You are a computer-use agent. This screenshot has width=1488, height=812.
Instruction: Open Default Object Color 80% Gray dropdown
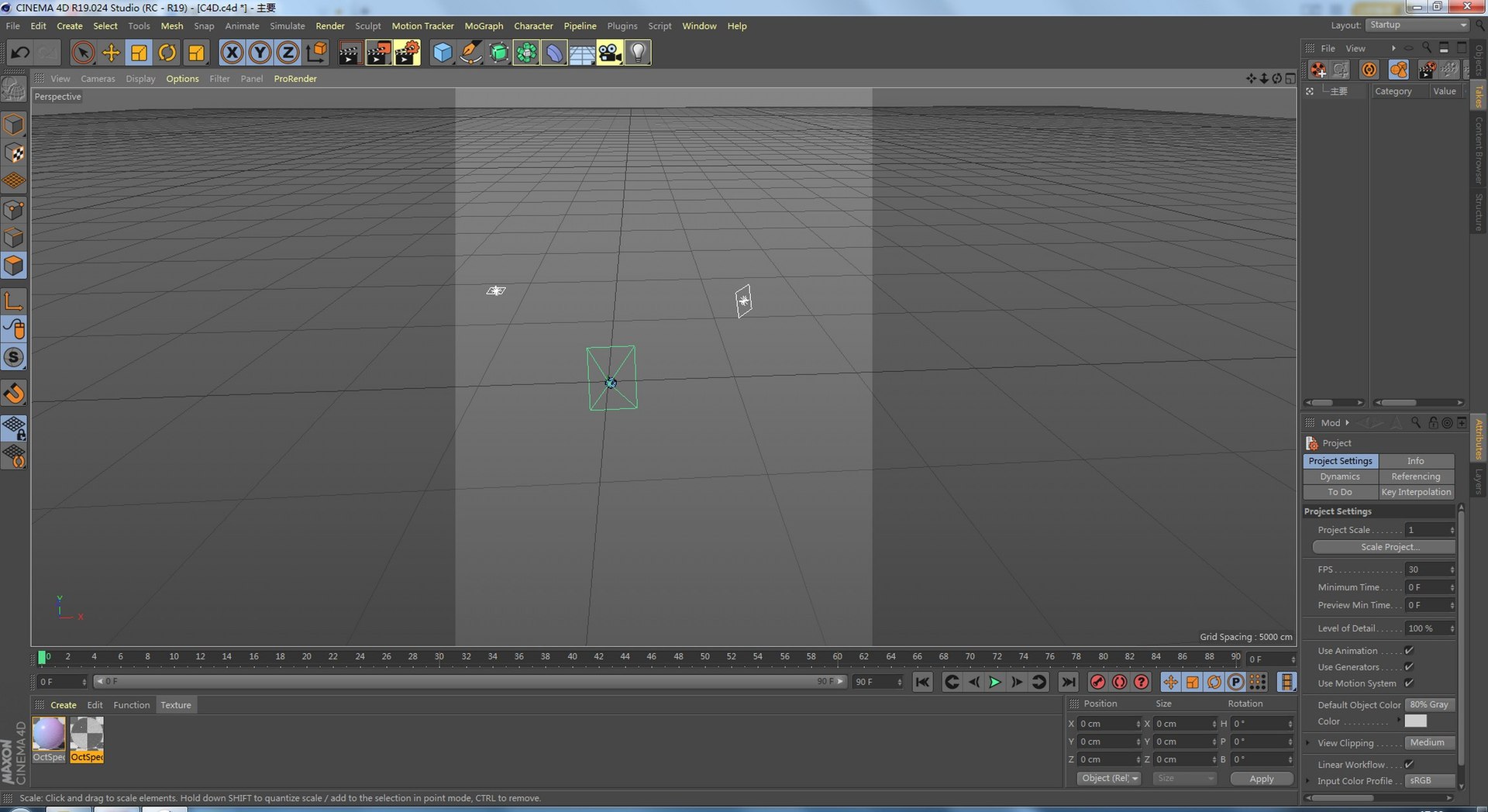point(1430,705)
